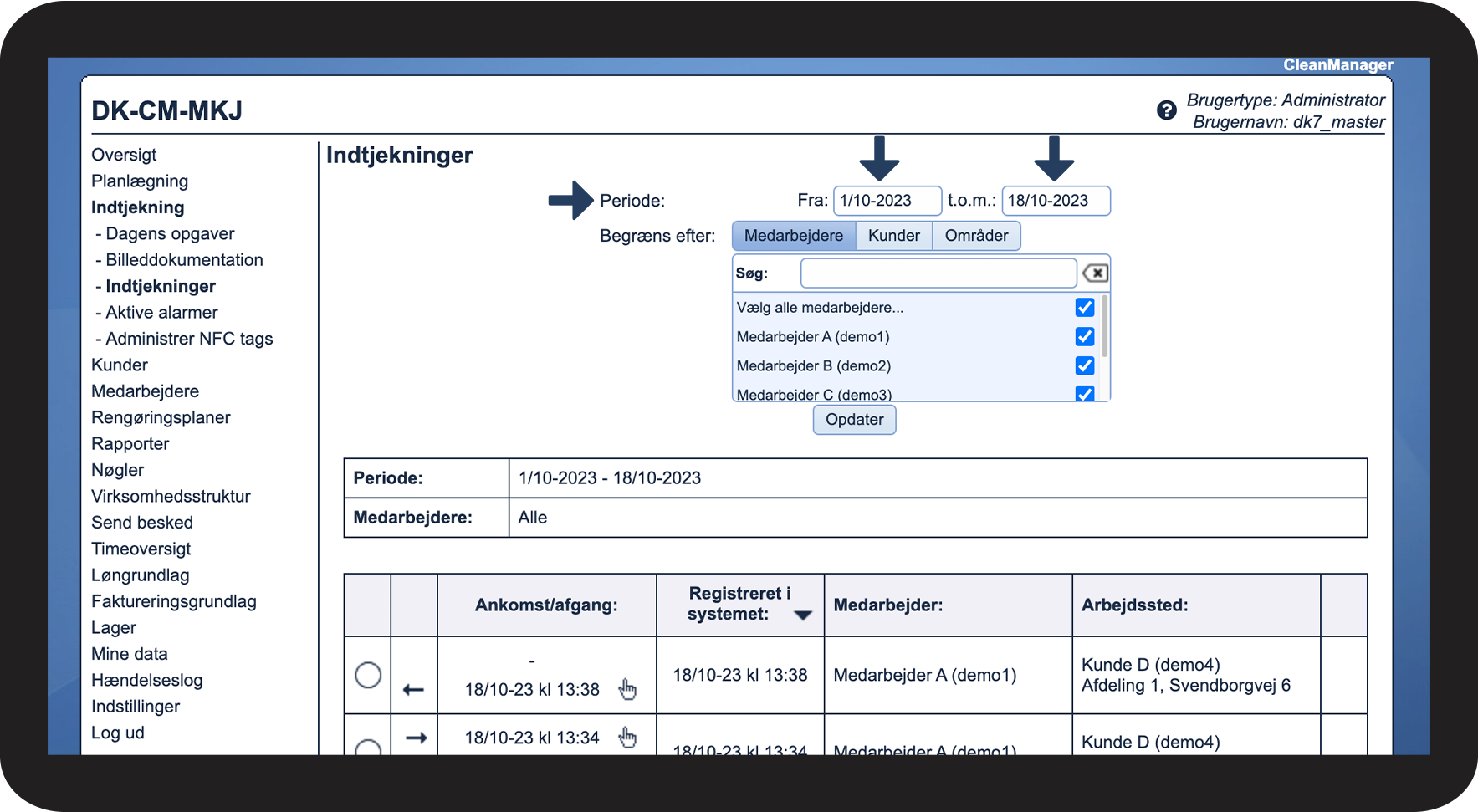This screenshot has width=1478, height=812.
Task: Select the Medarbejdere filter tab
Action: (x=793, y=236)
